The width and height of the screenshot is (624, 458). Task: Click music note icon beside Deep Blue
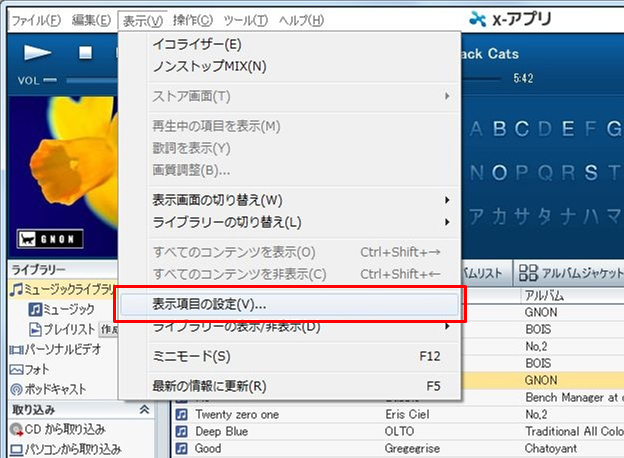pyautogui.click(x=182, y=432)
